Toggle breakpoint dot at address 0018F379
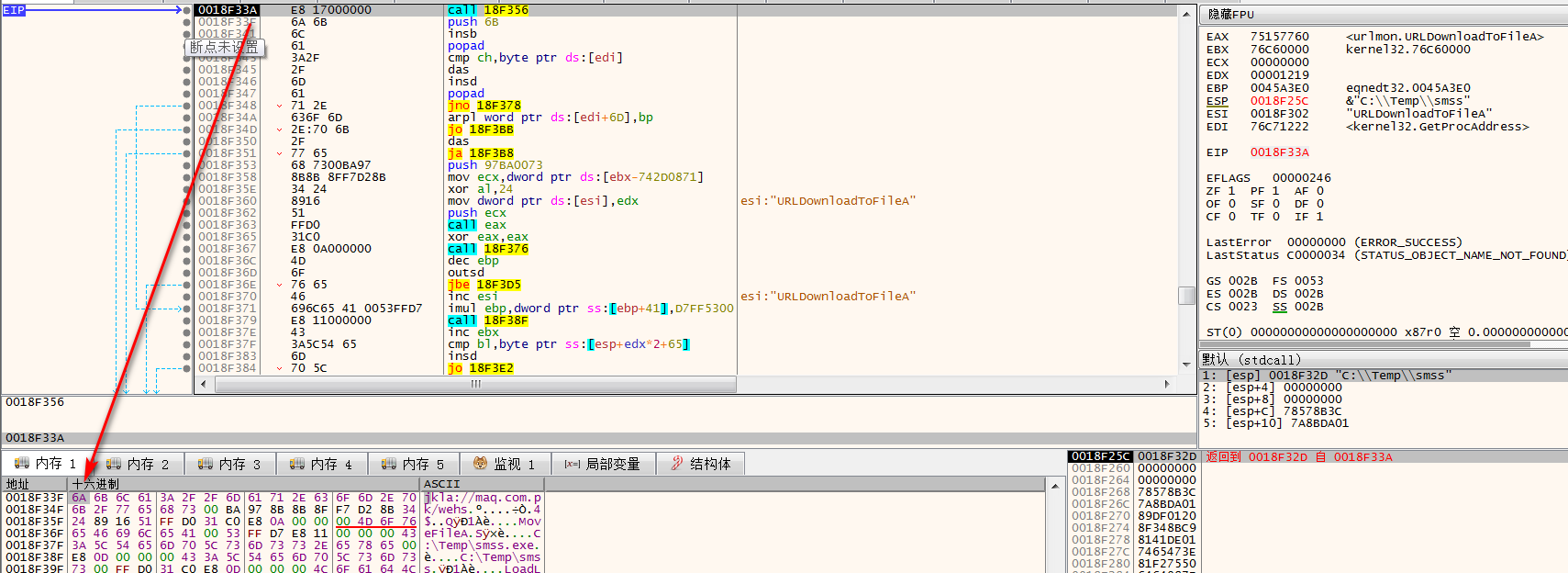 (x=187, y=320)
